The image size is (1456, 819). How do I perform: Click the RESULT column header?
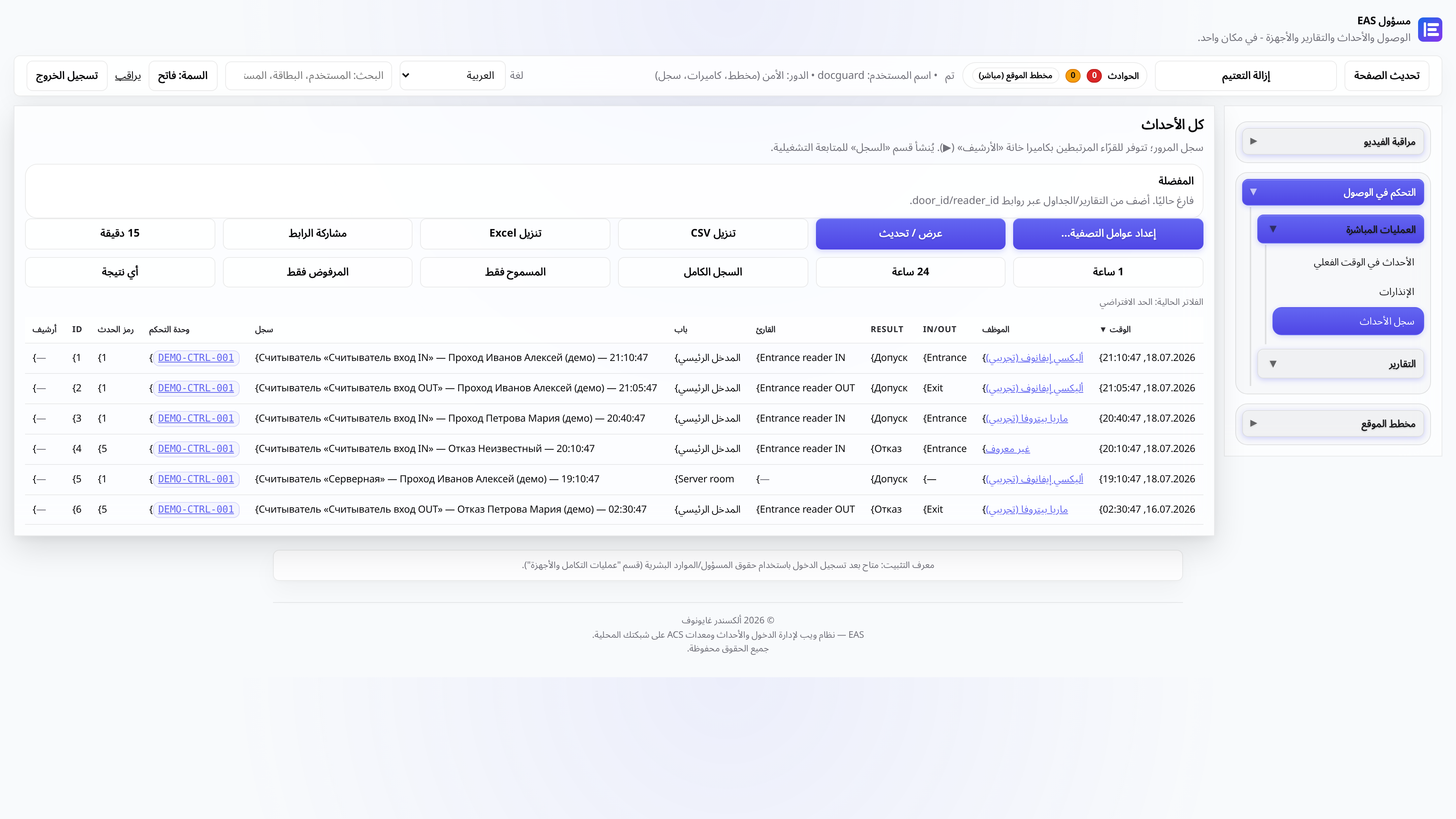click(887, 329)
